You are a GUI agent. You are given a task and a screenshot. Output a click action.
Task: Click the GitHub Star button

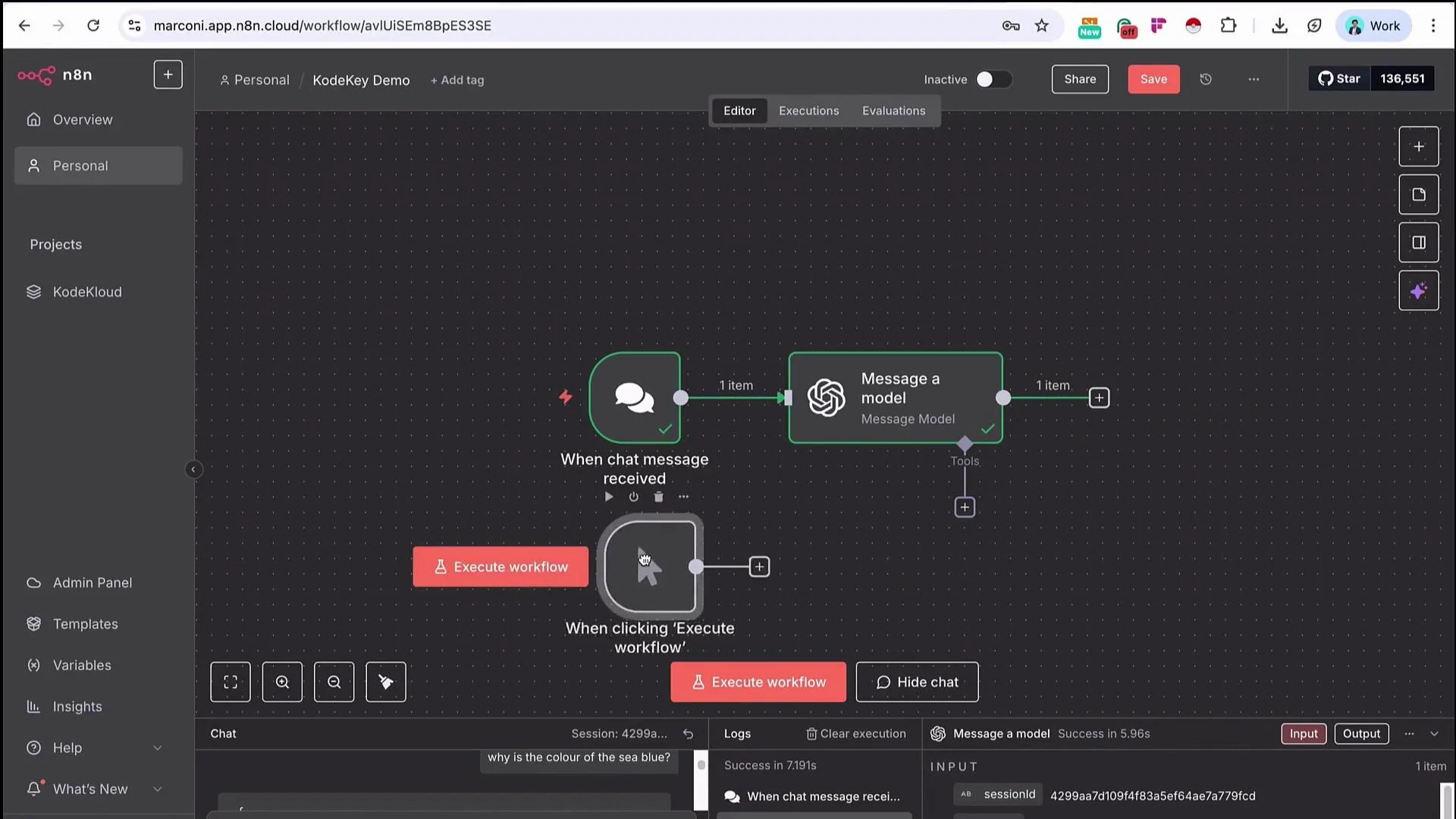click(x=1339, y=79)
